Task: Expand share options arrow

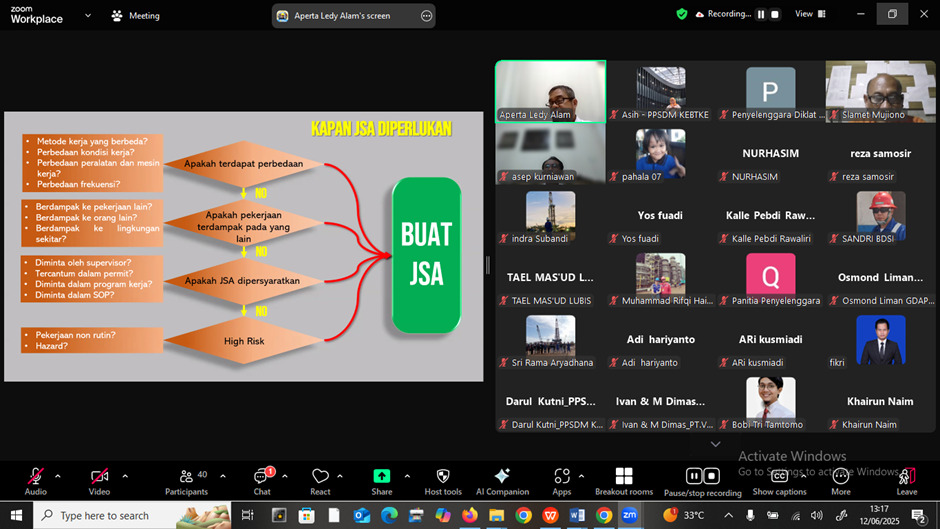Action: 407,476
